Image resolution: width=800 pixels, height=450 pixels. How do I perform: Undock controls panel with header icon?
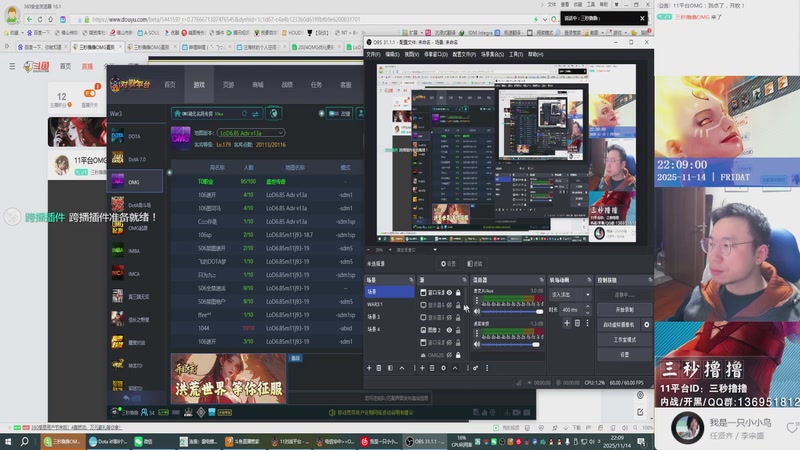(x=650, y=280)
